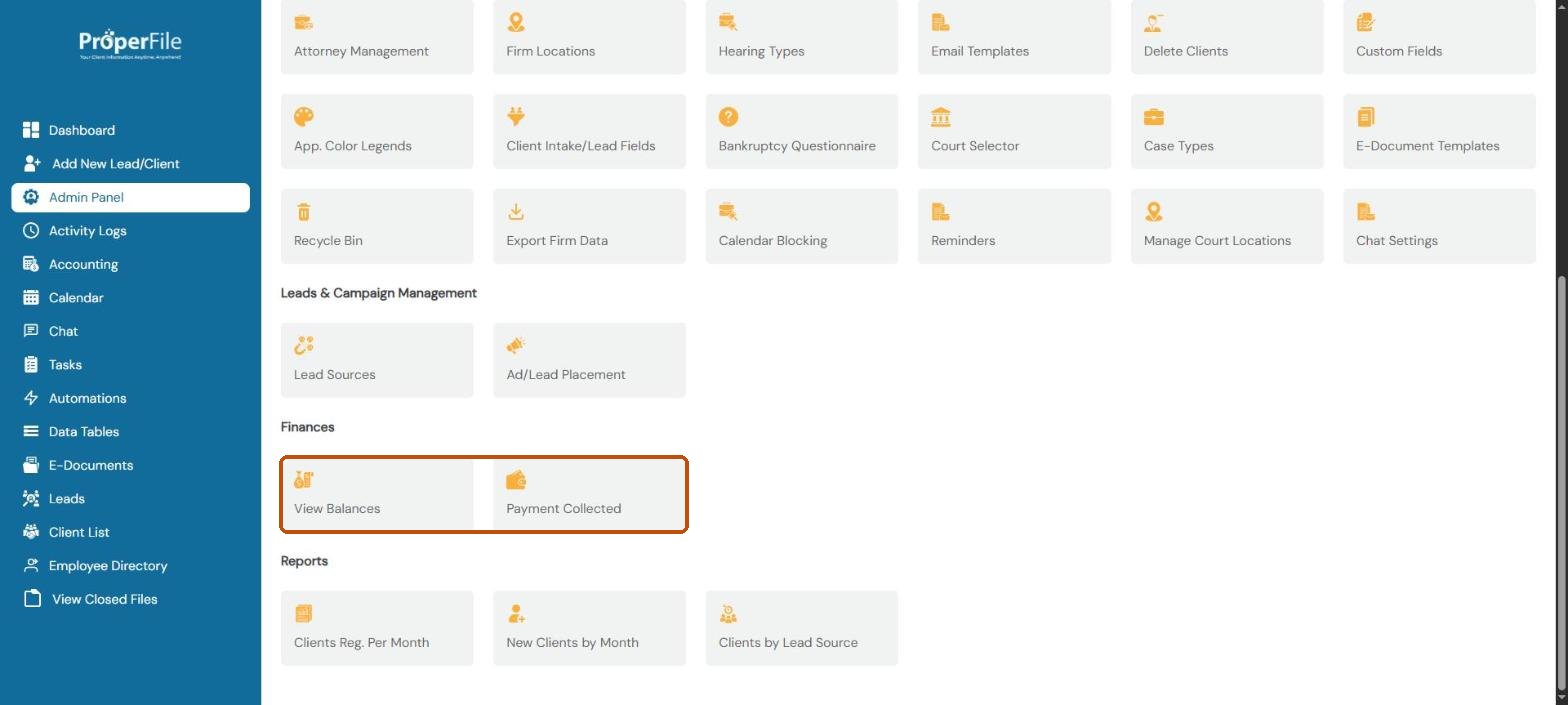Click the Calendar label in sidebar
Viewport: 1568px width, 705px height.
[x=76, y=297]
